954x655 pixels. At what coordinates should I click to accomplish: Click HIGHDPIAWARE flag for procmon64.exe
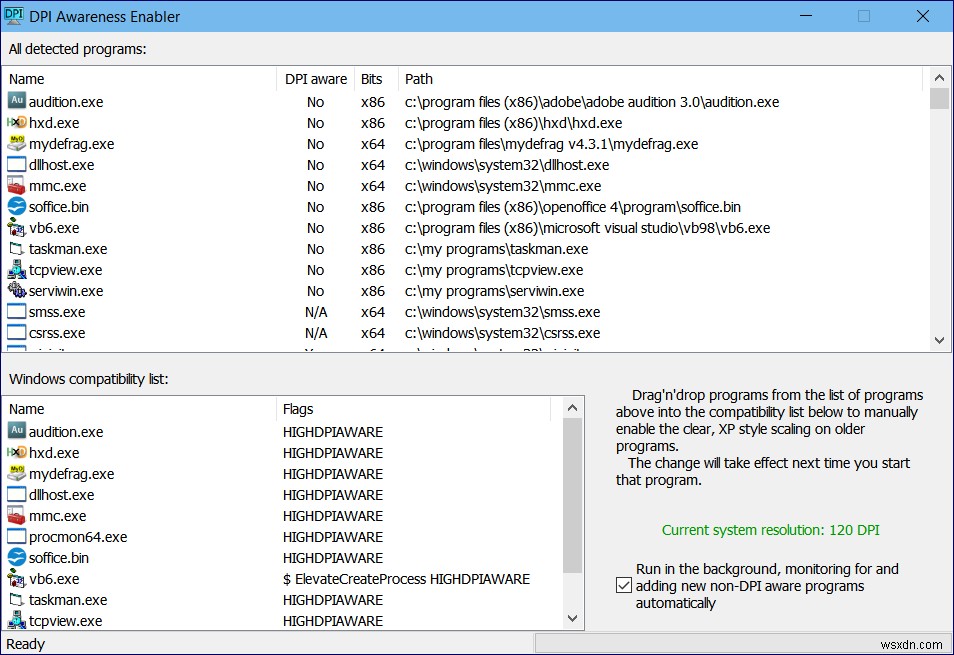click(x=333, y=537)
